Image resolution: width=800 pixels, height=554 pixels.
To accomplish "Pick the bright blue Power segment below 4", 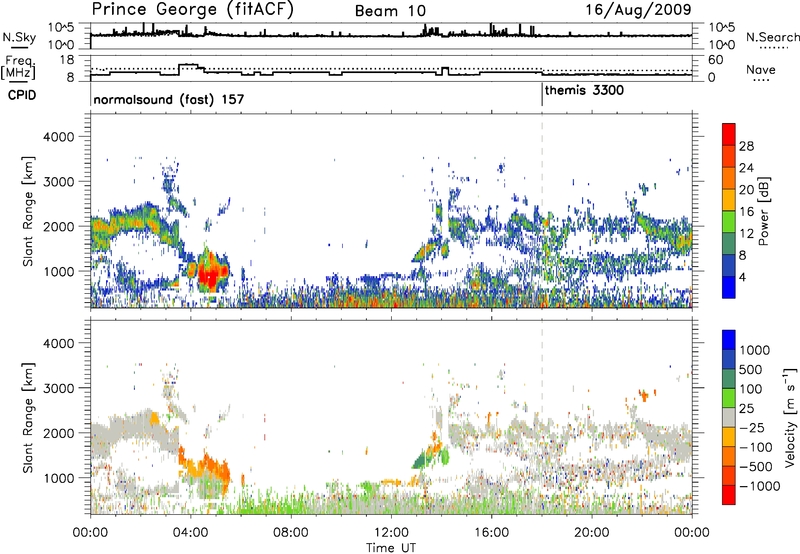I will point(729,287).
